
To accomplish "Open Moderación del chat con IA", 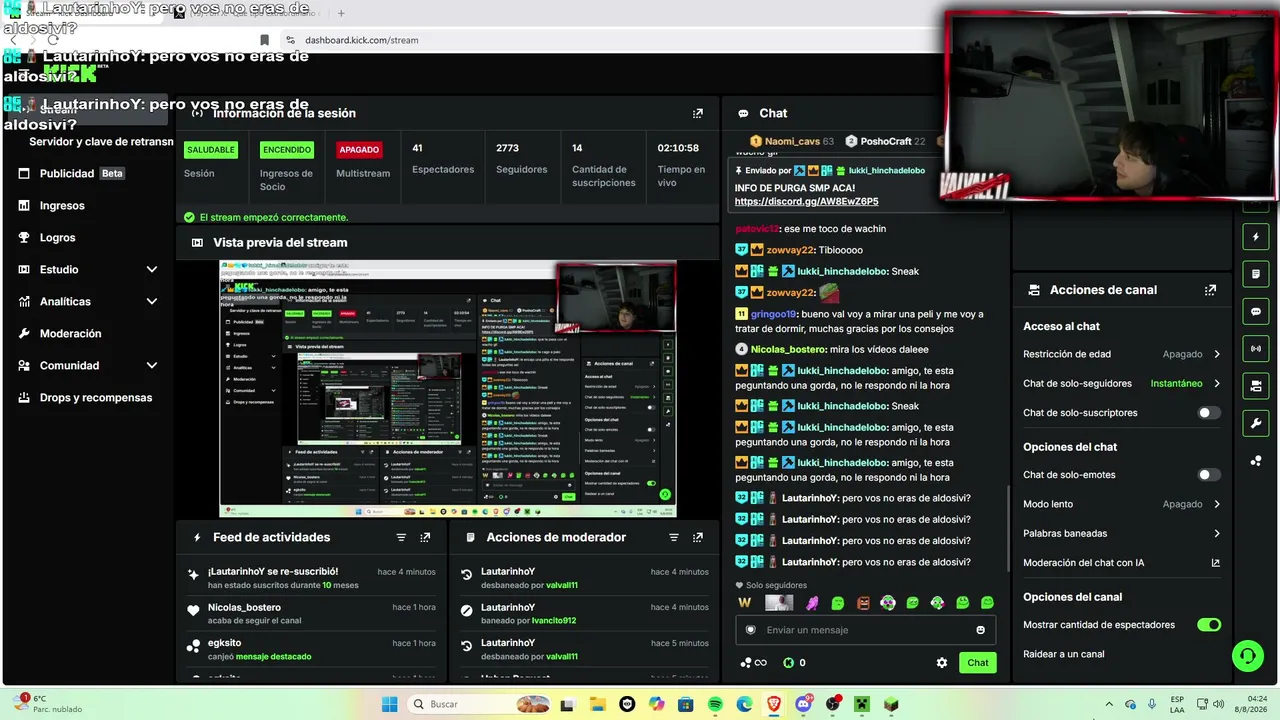I will pos(1122,562).
